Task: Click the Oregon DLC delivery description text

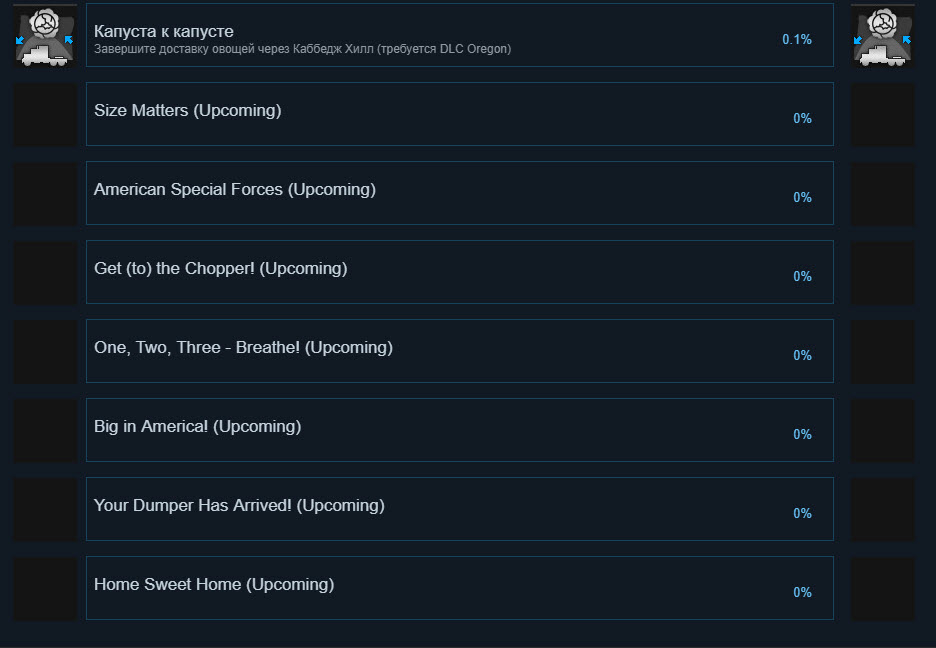Action: [x=303, y=49]
